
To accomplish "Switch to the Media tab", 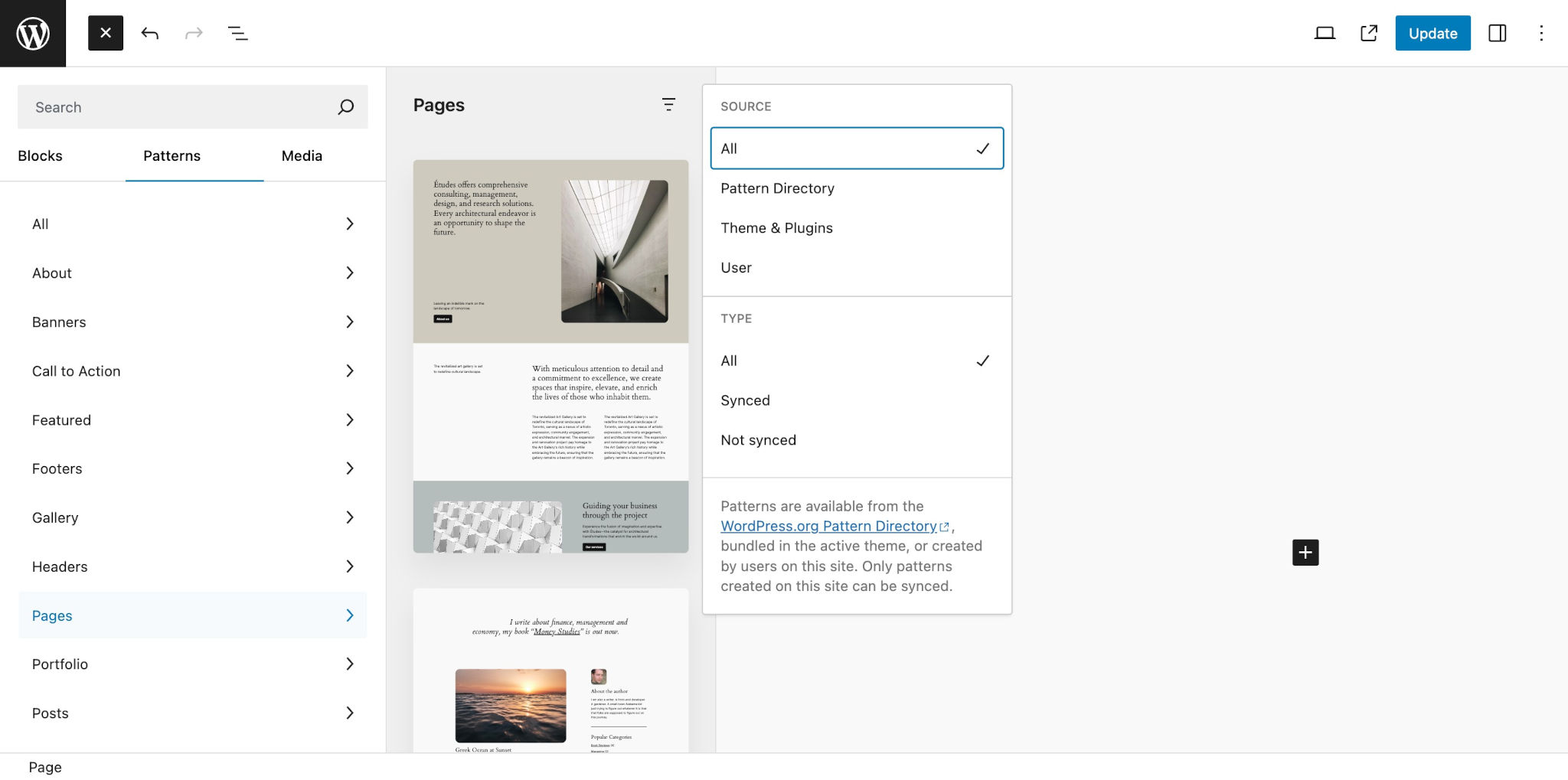I will [302, 155].
